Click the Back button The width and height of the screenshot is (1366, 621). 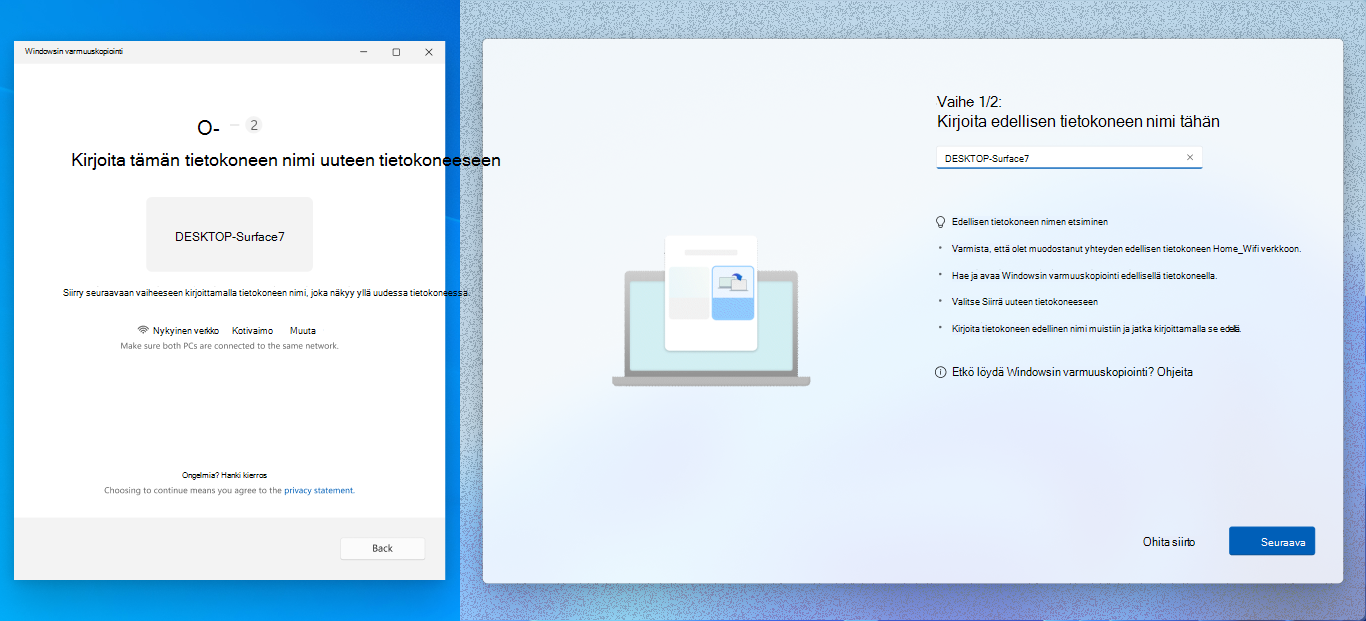(382, 548)
